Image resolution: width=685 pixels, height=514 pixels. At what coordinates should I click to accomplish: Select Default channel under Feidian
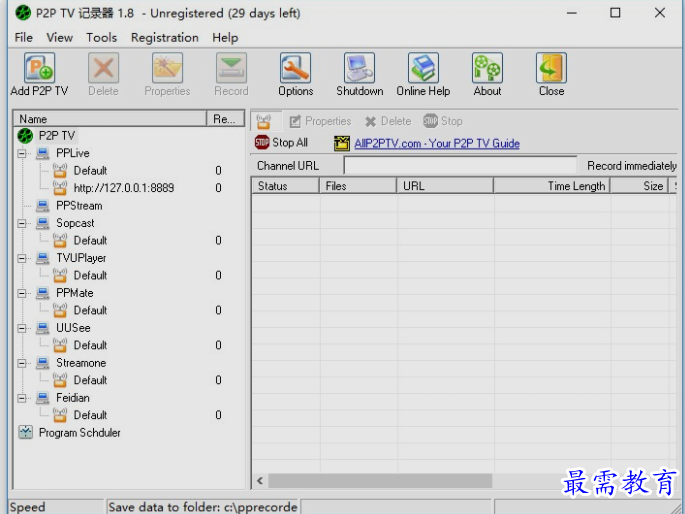90,415
